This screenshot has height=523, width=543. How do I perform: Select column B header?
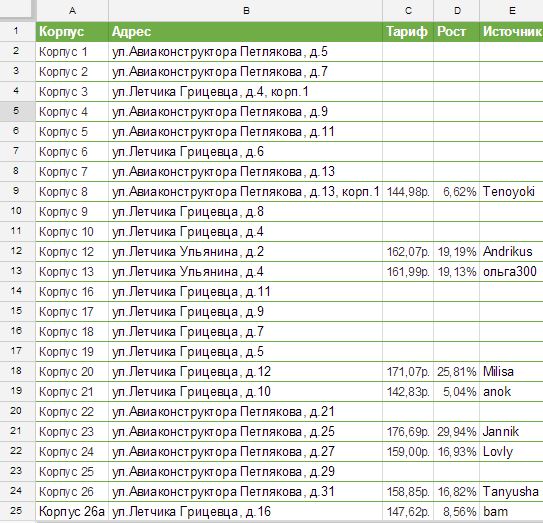246,10
